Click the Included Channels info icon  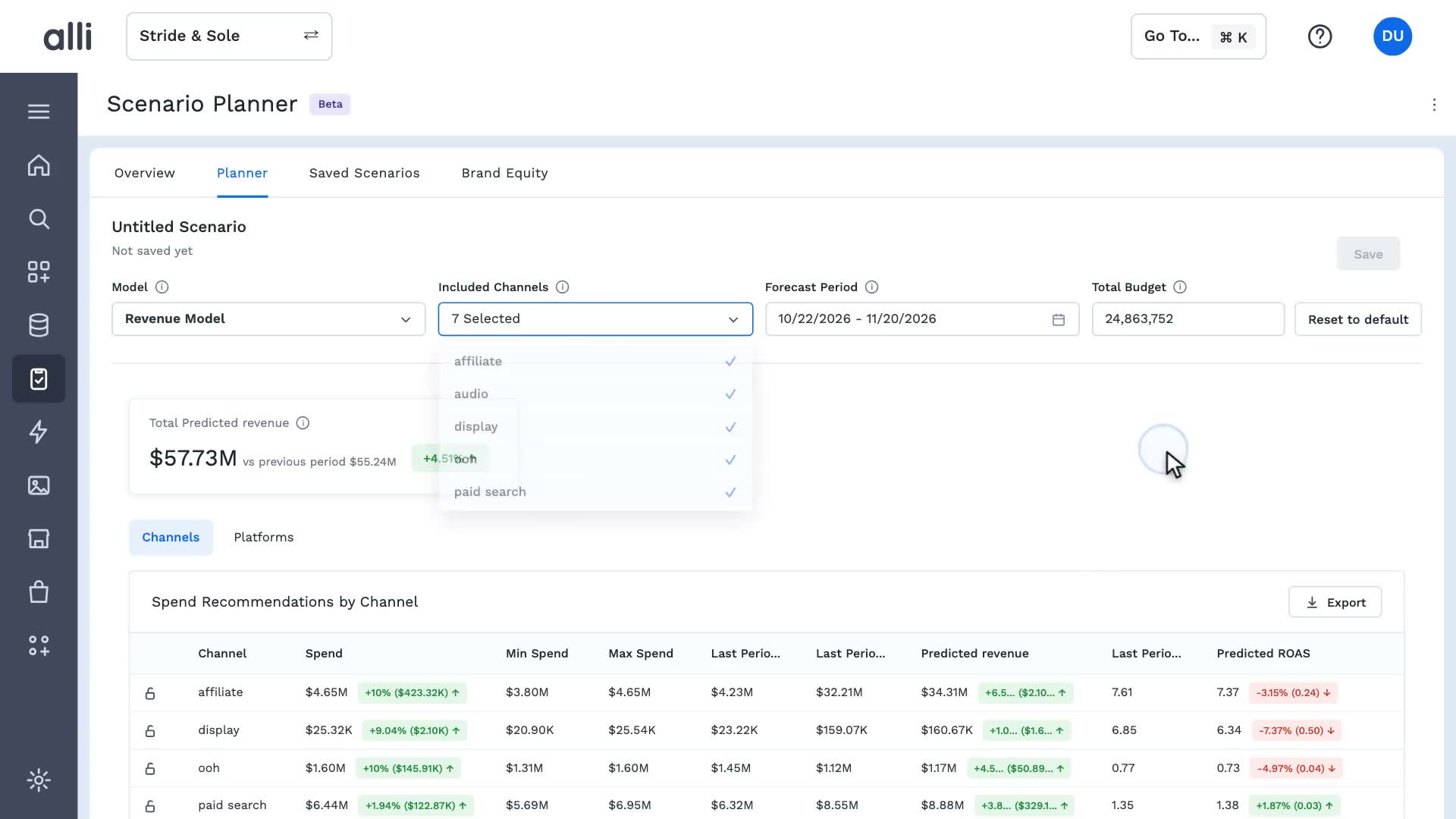pos(562,287)
